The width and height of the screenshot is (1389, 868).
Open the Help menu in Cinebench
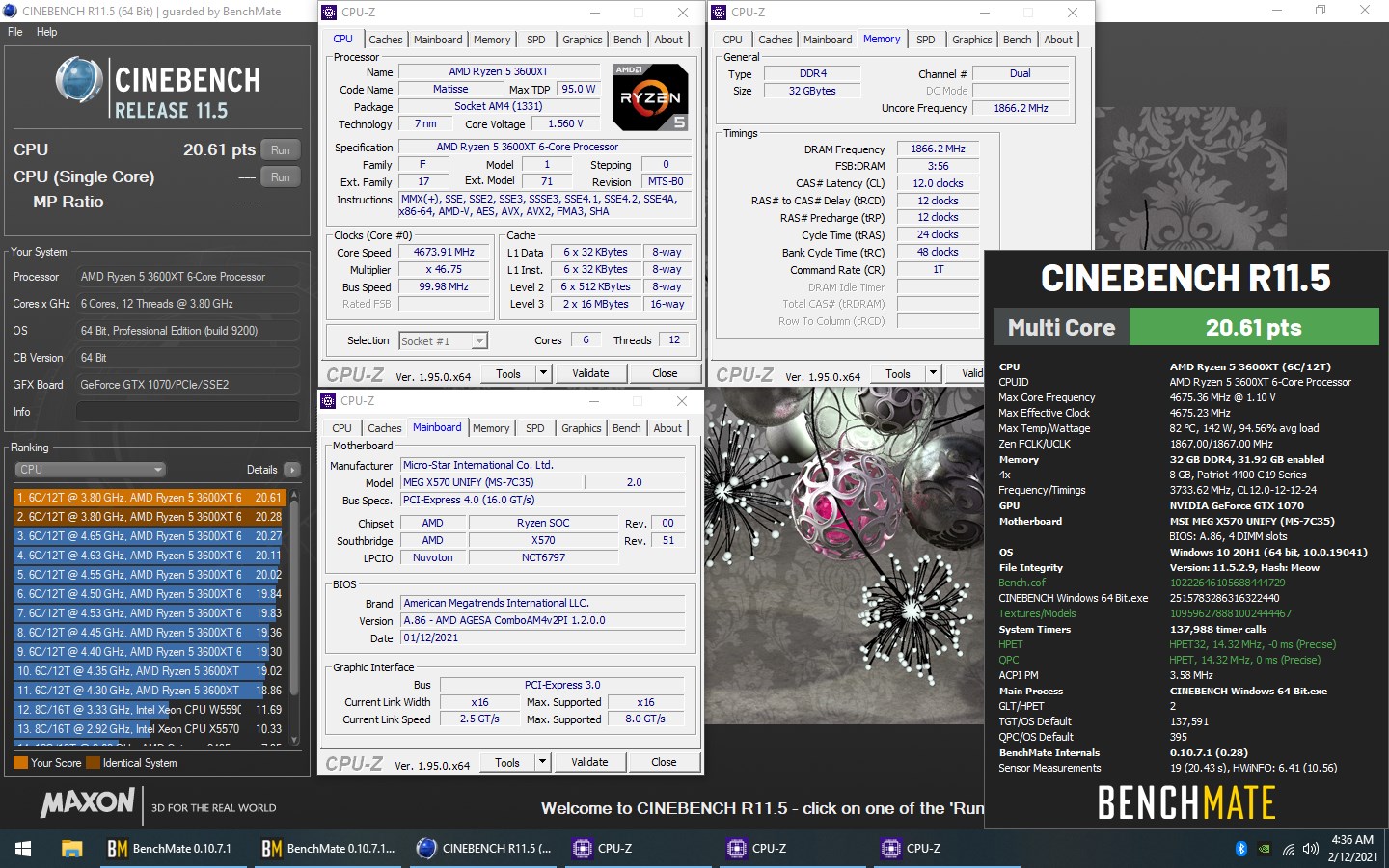click(46, 32)
